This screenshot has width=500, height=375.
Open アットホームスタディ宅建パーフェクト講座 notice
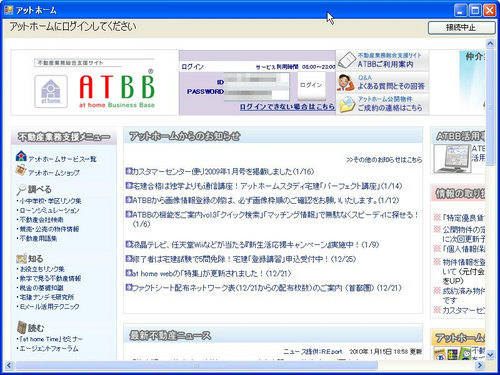point(267,186)
